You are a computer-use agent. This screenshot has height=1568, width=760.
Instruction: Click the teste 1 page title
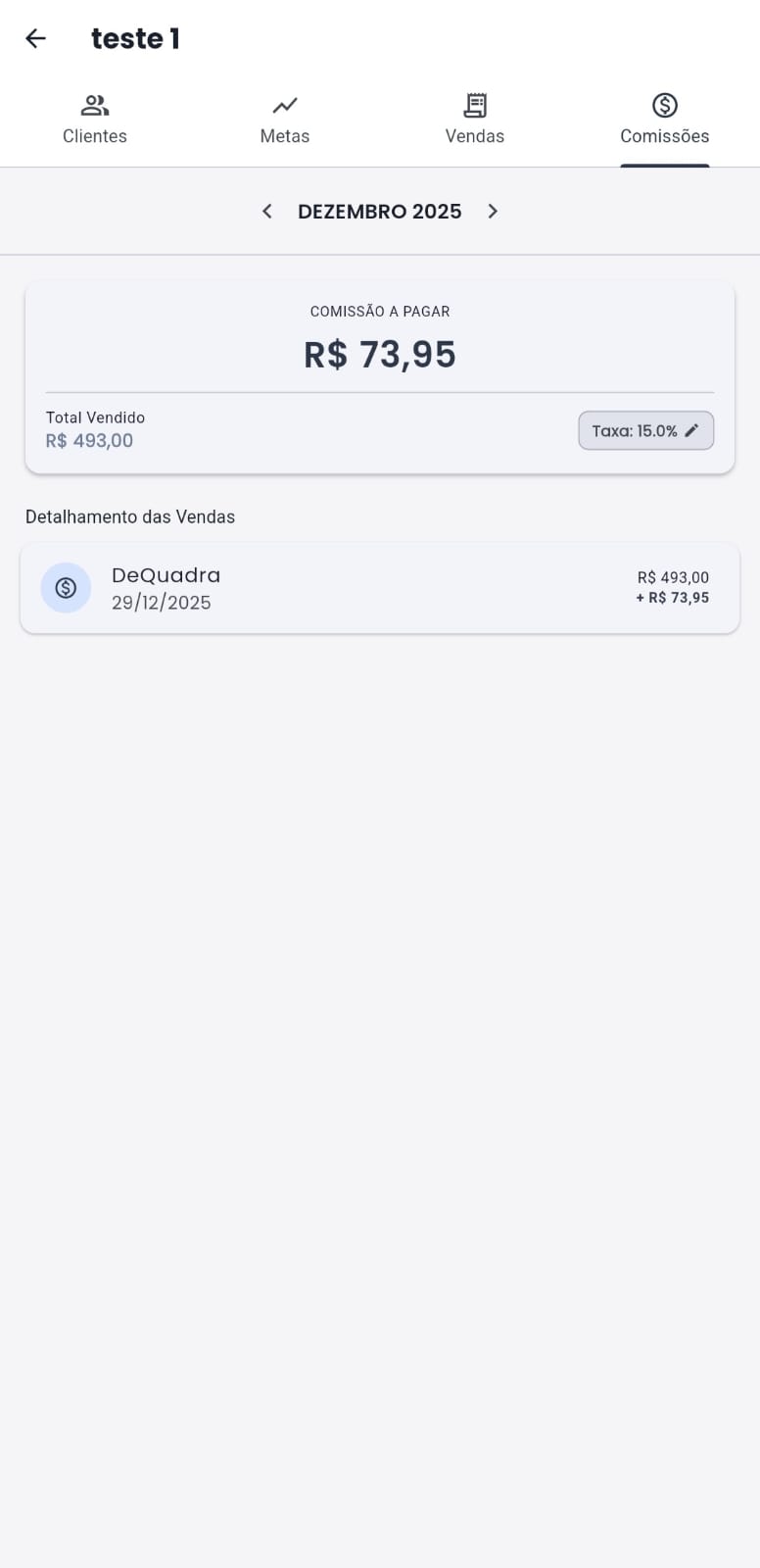[135, 38]
